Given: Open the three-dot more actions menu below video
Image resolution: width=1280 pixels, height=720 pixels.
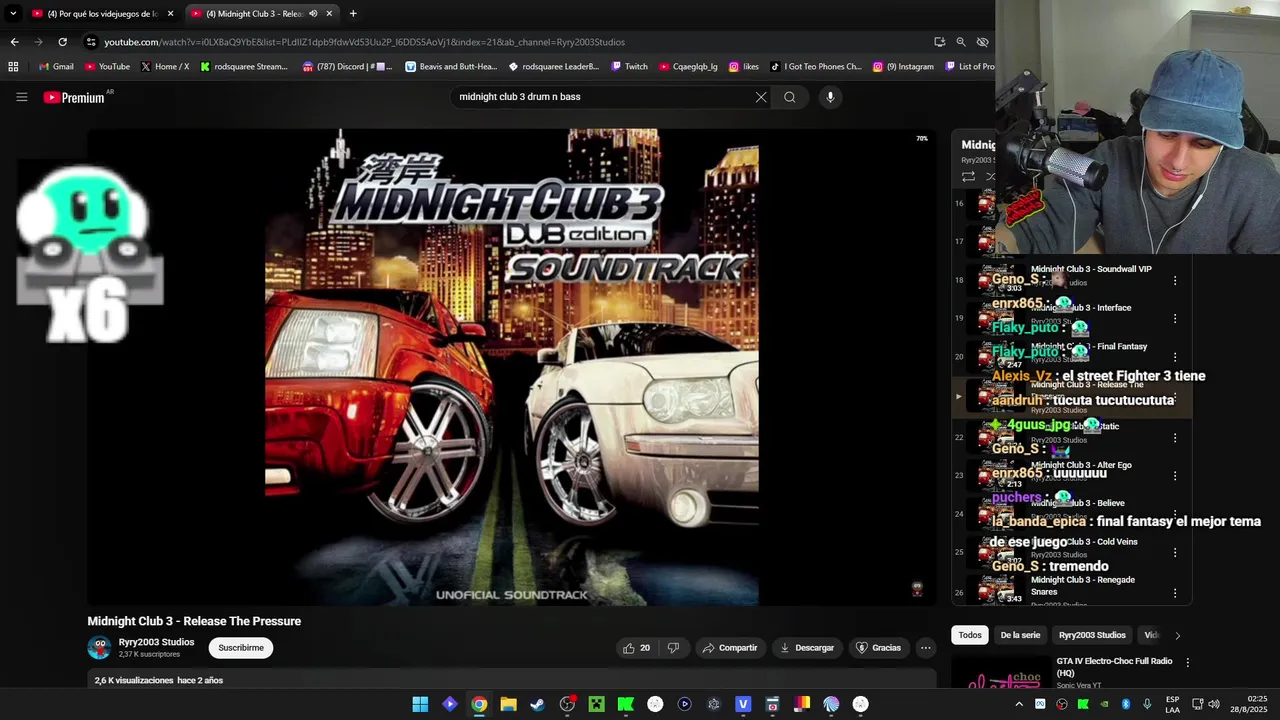Looking at the screenshot, I should point(925,648).
